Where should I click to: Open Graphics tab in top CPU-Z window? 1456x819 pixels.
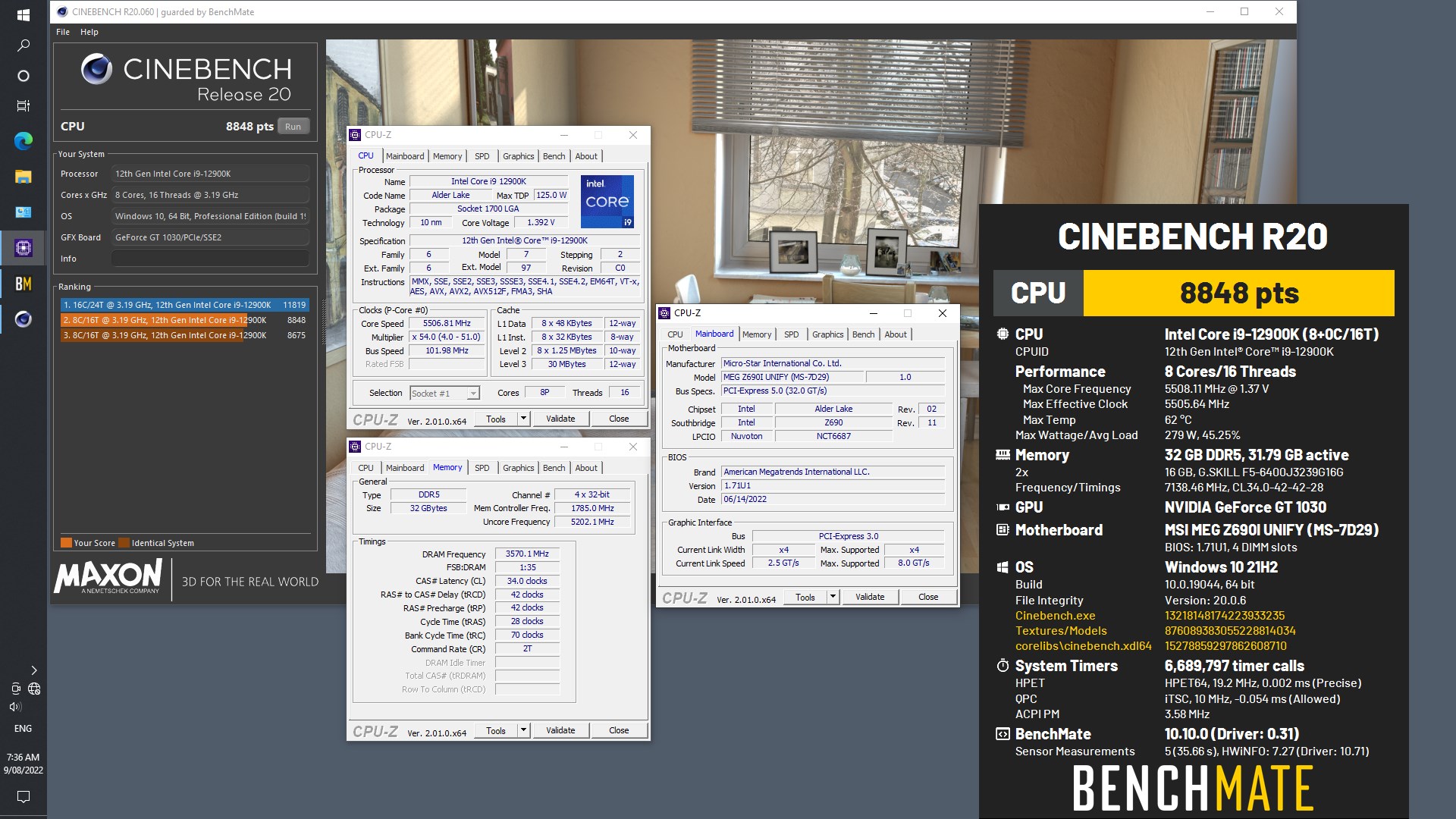coord(519,156)
